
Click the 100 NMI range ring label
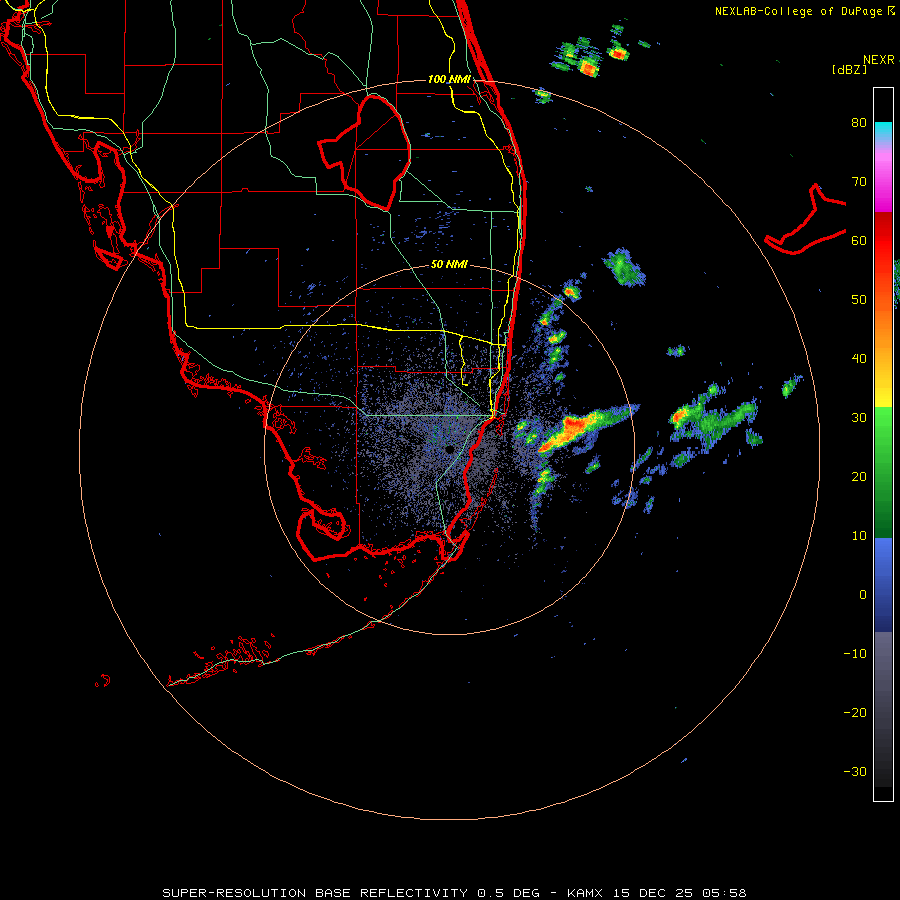pos(449,79)
